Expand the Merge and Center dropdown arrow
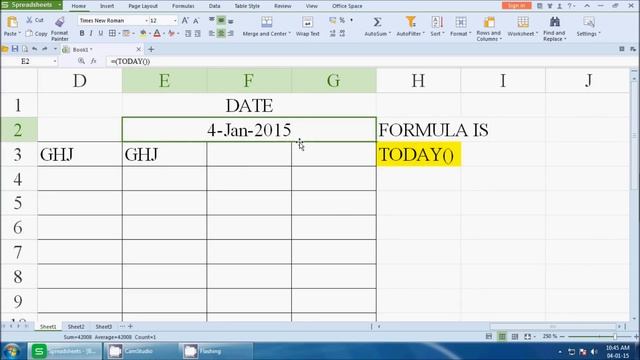The width and height of the screenshot is (640, 360). click(x=290, y=34)
